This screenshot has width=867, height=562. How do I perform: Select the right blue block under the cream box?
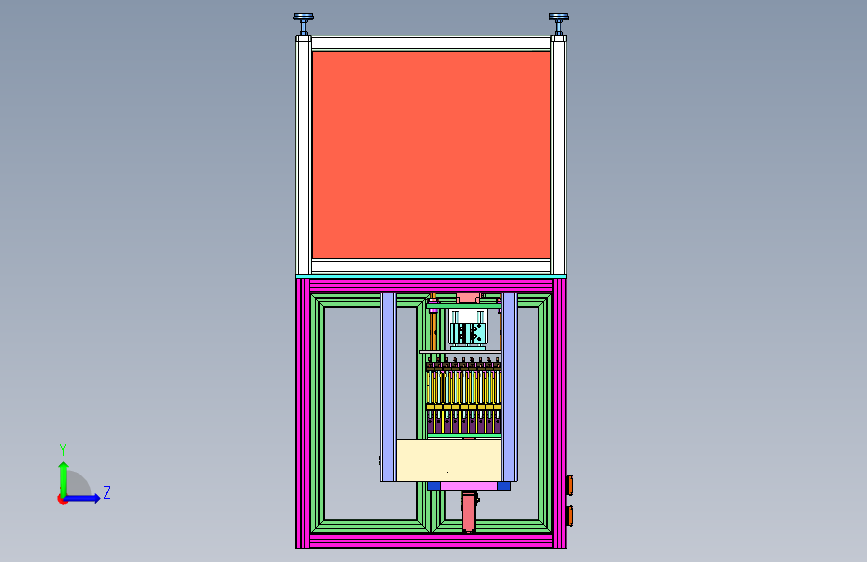click(x=504, y=486)
